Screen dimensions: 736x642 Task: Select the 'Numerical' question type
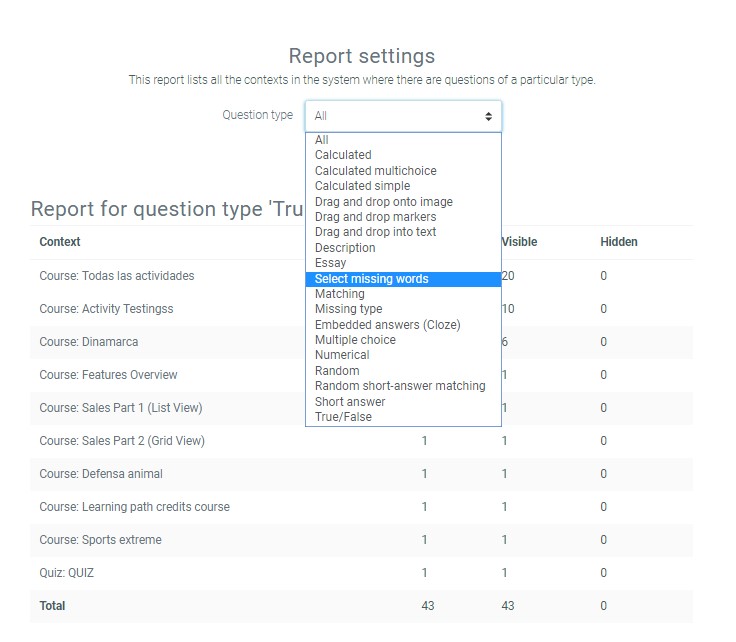pos(342,355)
